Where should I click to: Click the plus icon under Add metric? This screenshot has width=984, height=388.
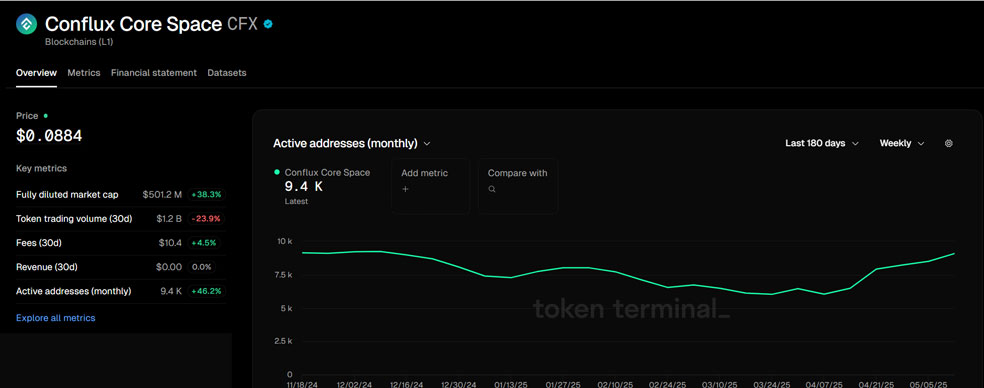(x=405, y=189)
